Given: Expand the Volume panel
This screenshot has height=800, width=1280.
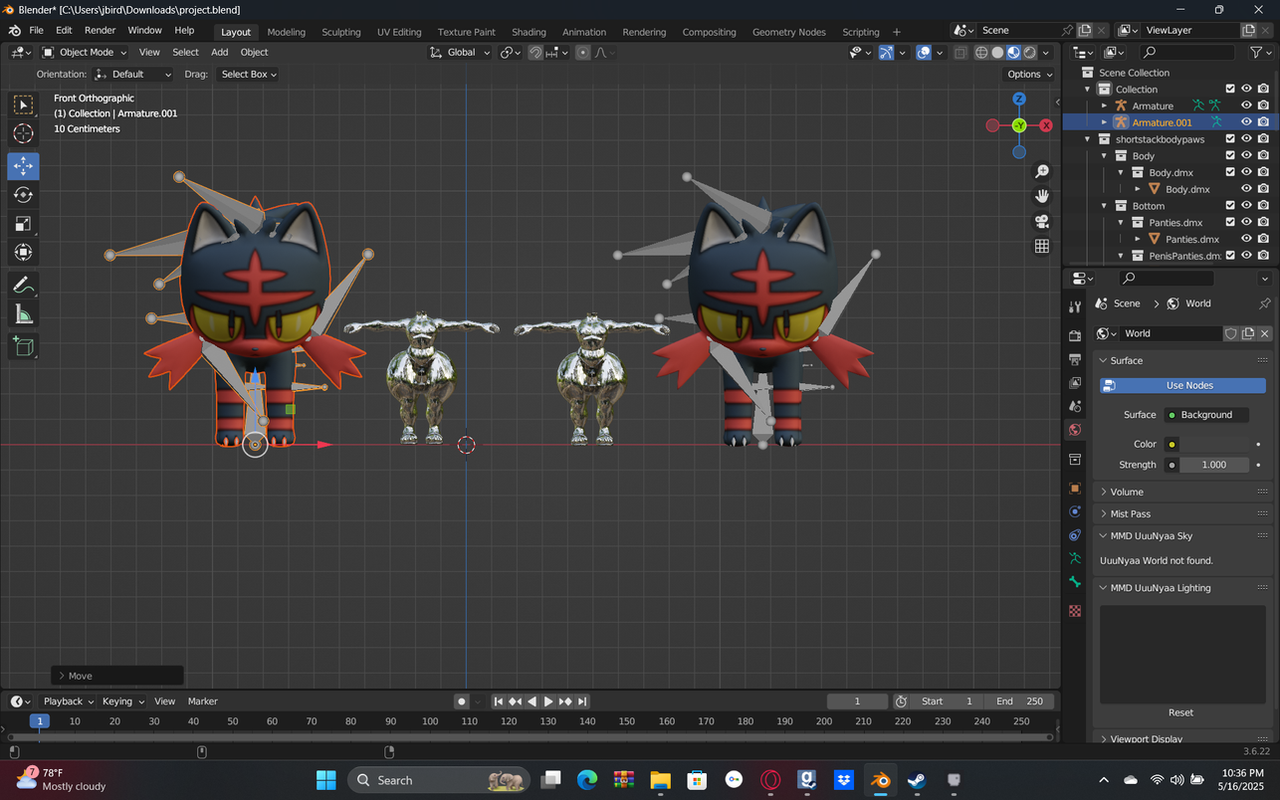Looking at the screenshot, I should (x=1126, y=492).
